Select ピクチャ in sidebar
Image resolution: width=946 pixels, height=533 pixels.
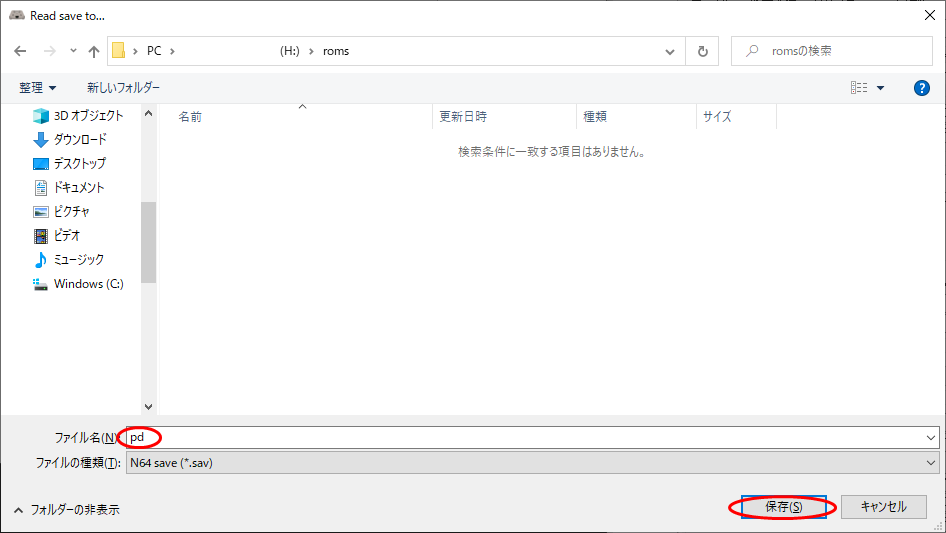point(72,211)
